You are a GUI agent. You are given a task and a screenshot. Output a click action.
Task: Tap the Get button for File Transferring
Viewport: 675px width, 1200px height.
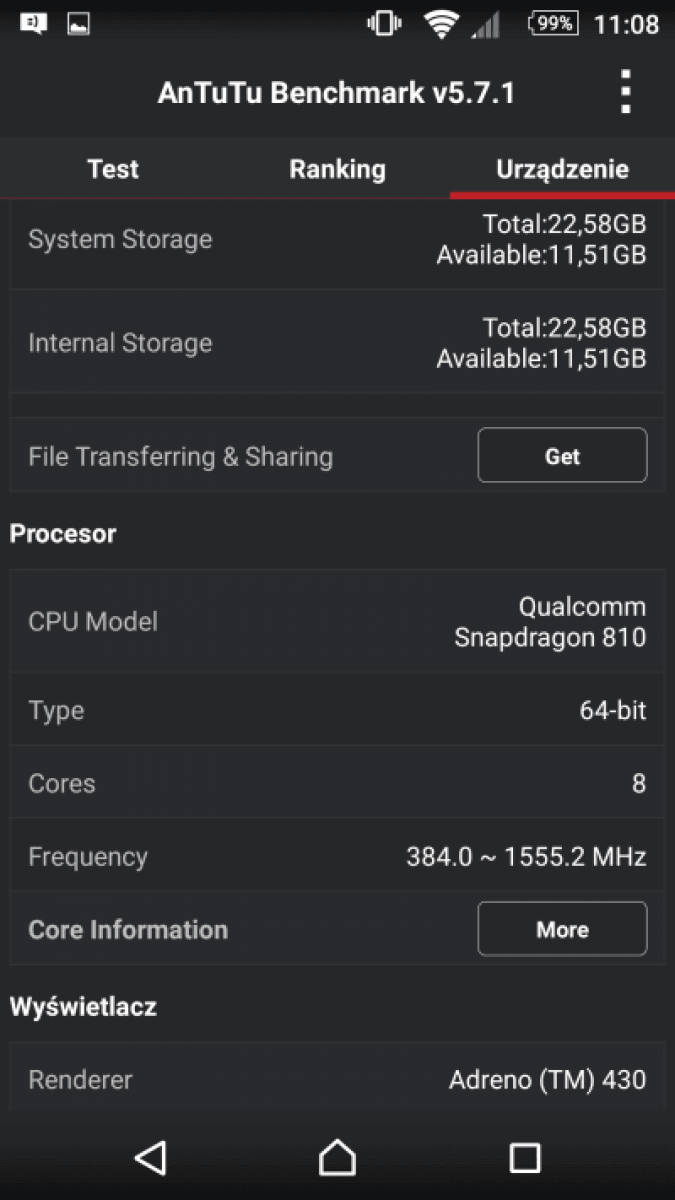[x=562, y=456]
